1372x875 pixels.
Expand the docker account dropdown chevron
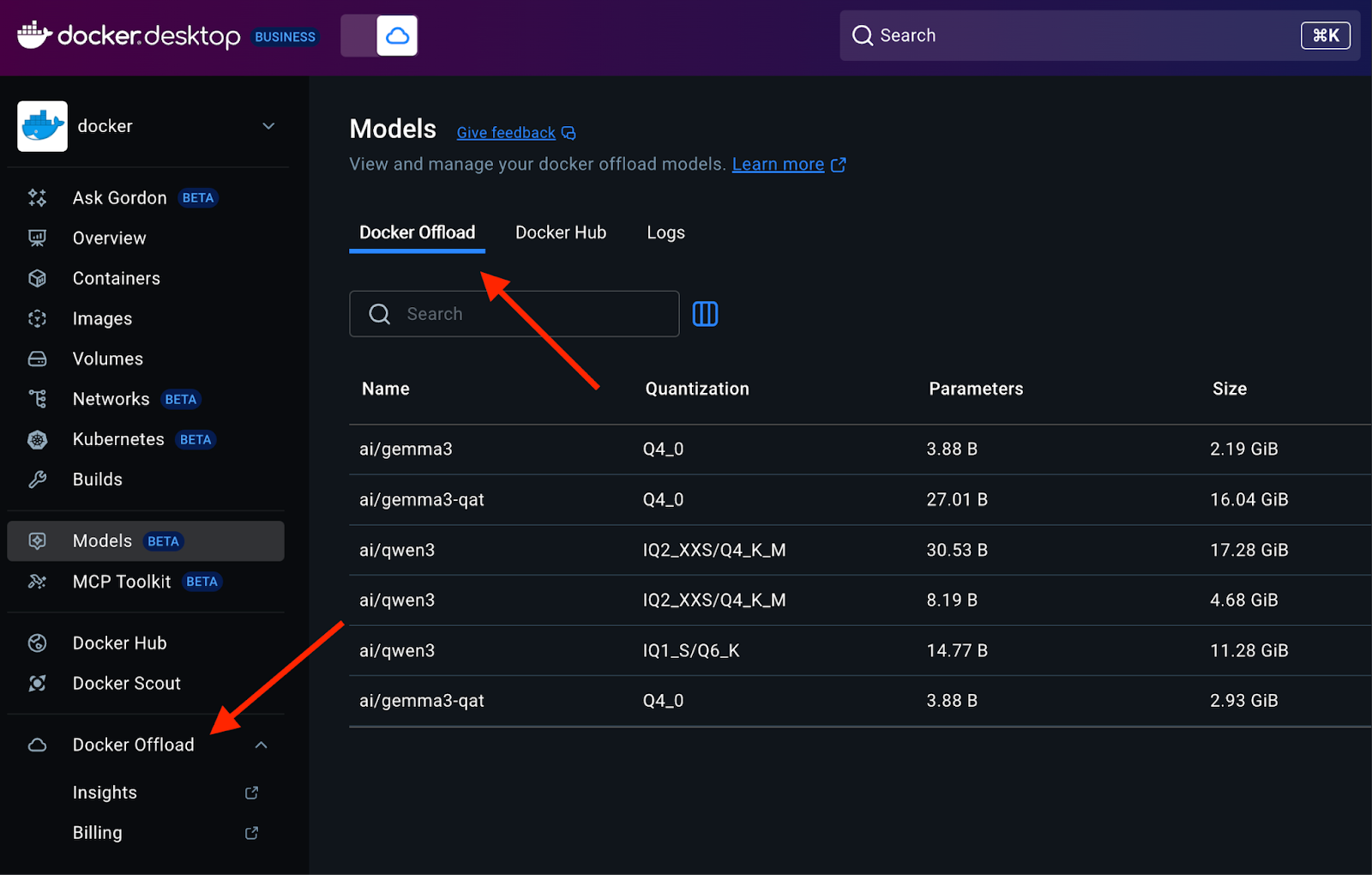pos(268,126)
